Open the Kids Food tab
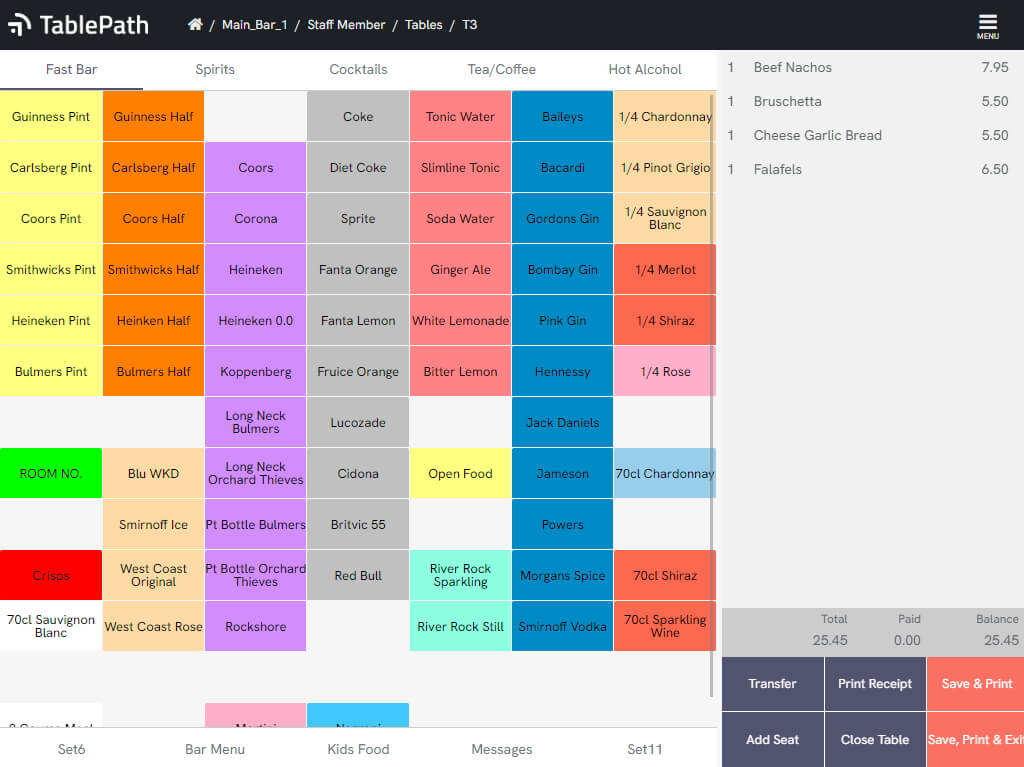The height and width of the screenshot is (767, 1024). pos(358,749)
